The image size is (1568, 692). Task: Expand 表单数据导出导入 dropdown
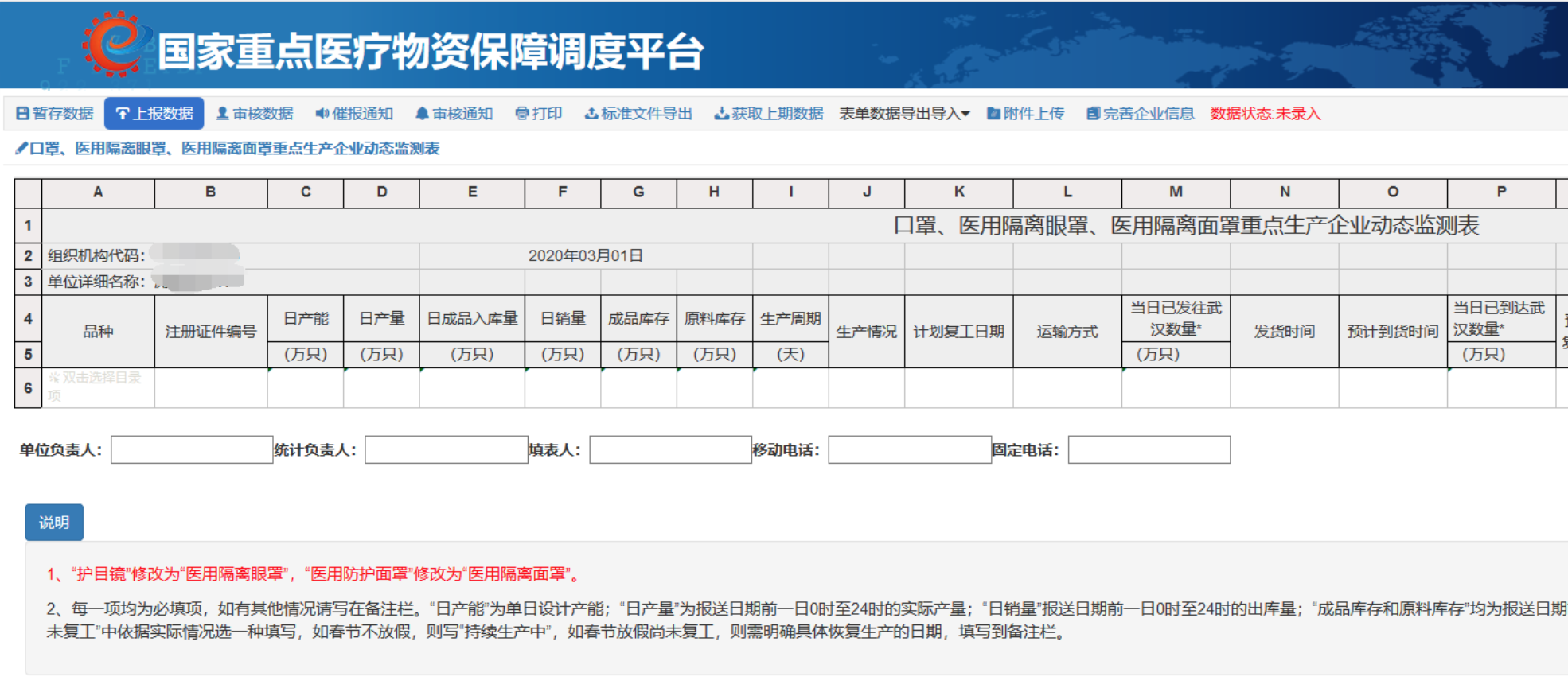[x=904, y=114]
